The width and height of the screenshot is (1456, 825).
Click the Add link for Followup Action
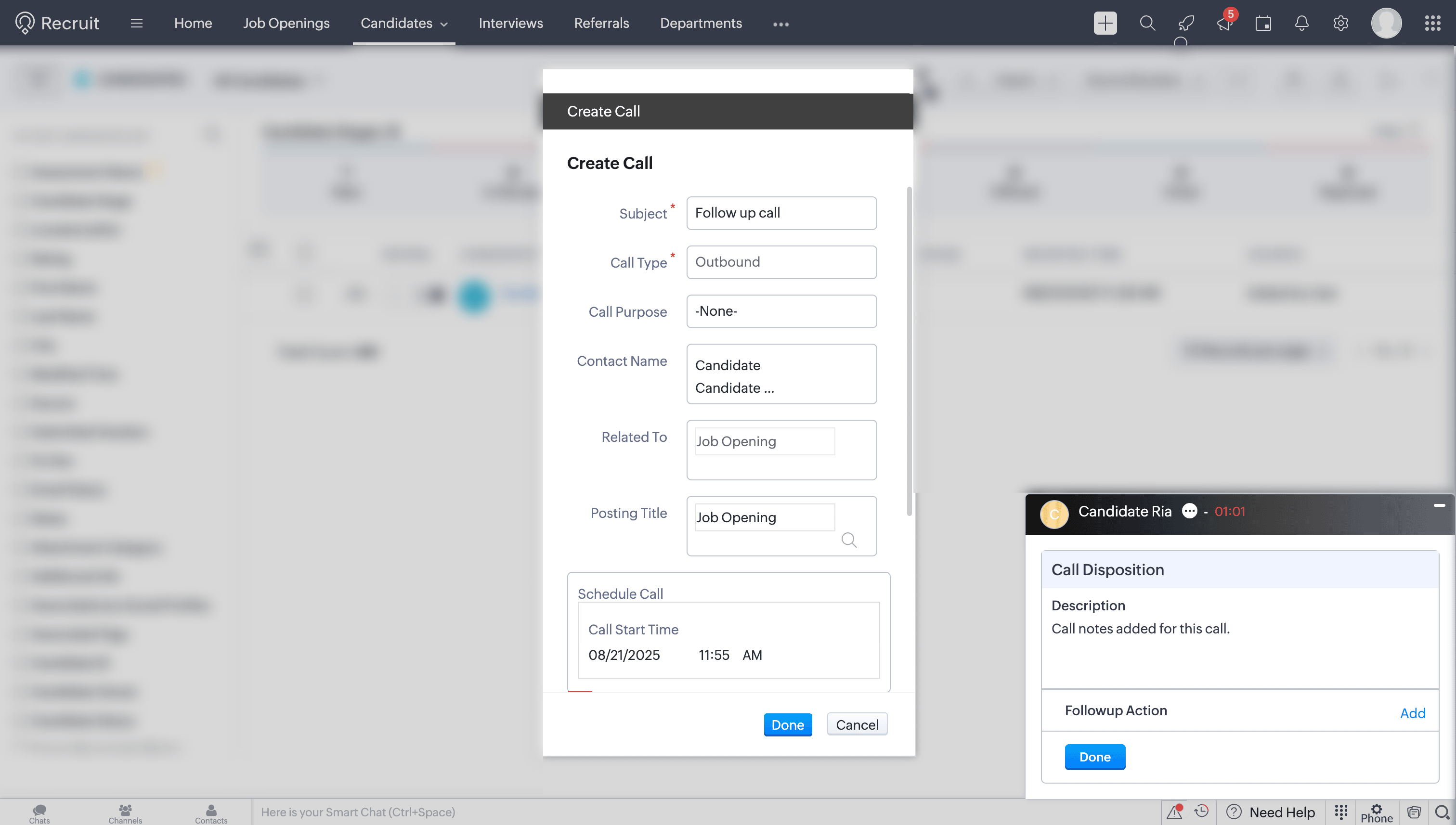click(1412, 713)
